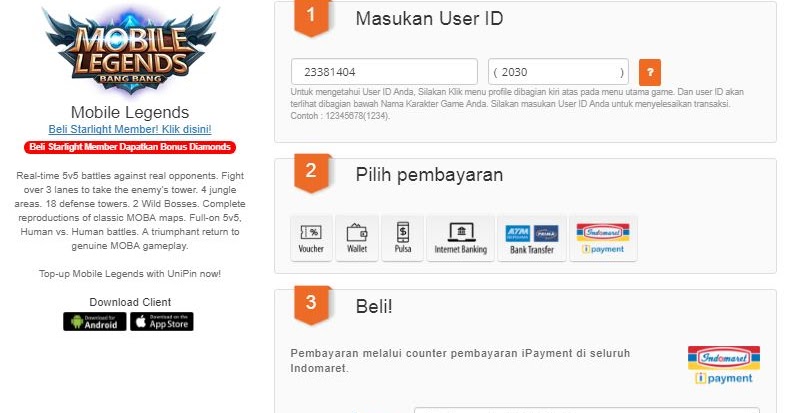Click the Indomaret i.payment logo in Beli section
This screenshot has height=413, width=787.
723,365
